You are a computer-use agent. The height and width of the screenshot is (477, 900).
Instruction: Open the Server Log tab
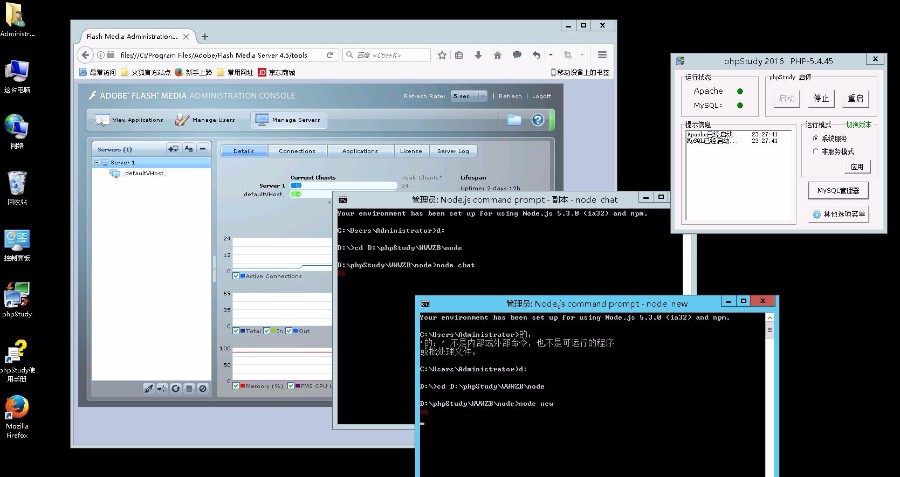coord(454,151)
